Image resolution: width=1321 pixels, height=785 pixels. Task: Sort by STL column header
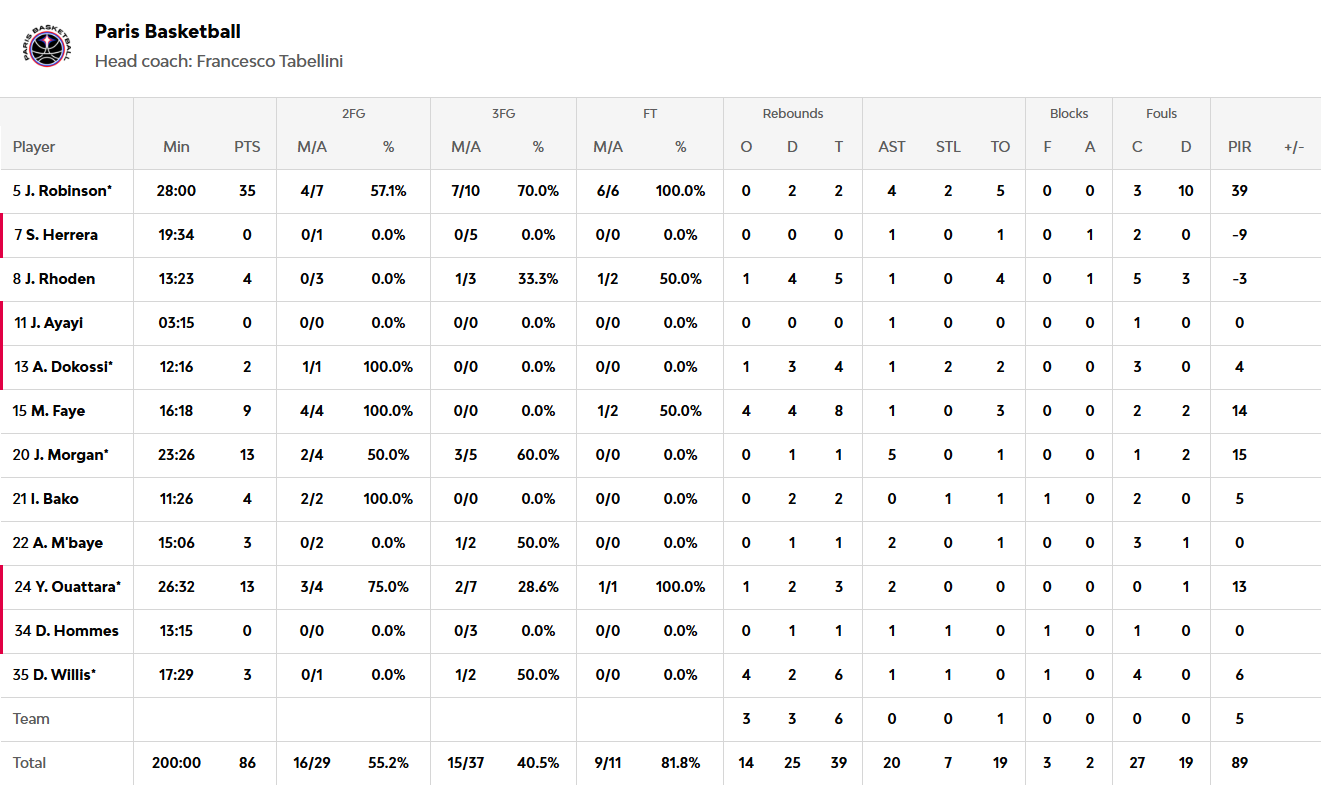click(x=948, y=147)
